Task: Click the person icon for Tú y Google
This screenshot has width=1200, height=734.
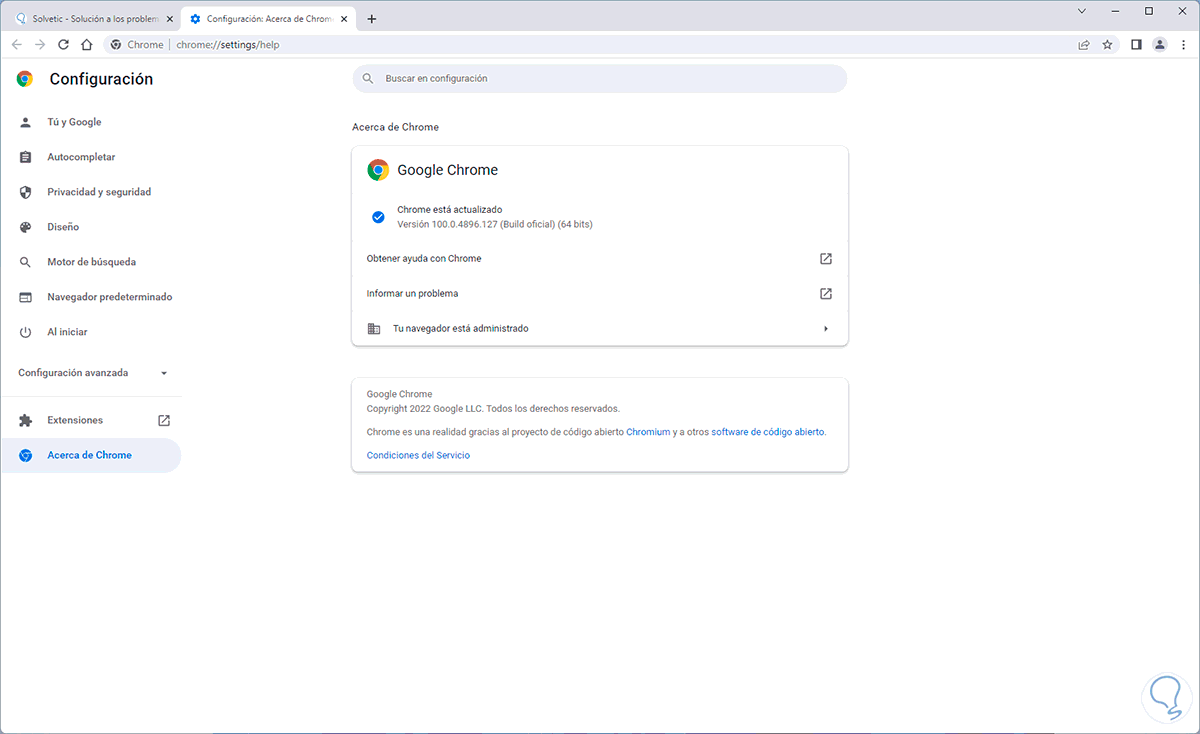Action: click(26, 122)
